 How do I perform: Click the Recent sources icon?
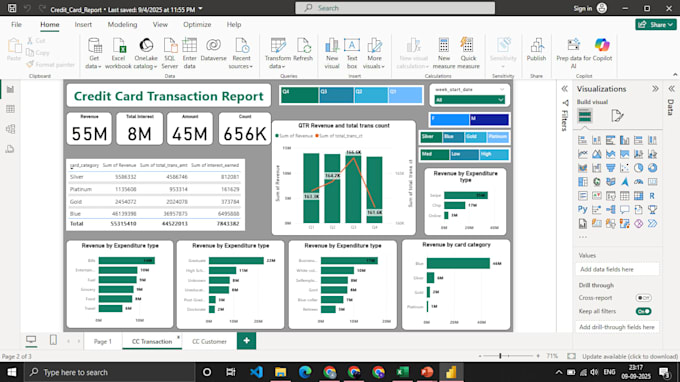coord(242,45)
